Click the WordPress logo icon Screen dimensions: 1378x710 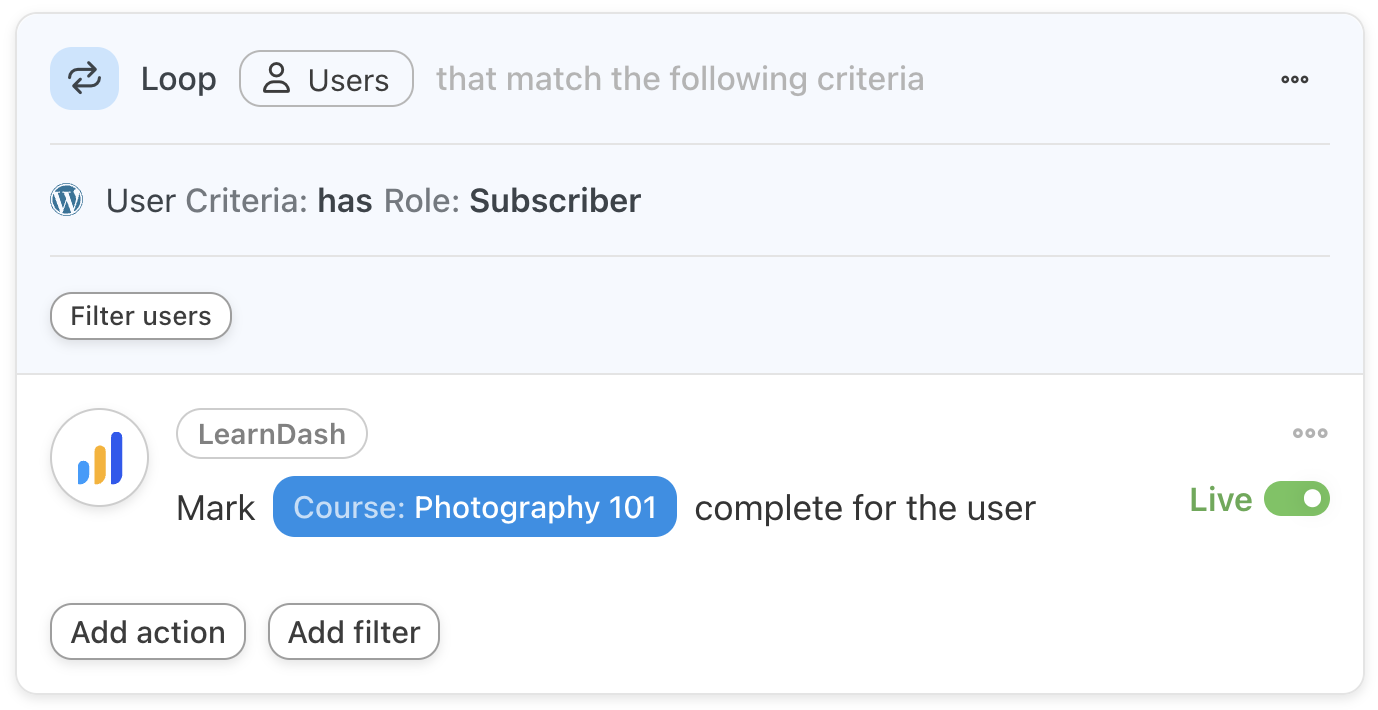point(66,201)
